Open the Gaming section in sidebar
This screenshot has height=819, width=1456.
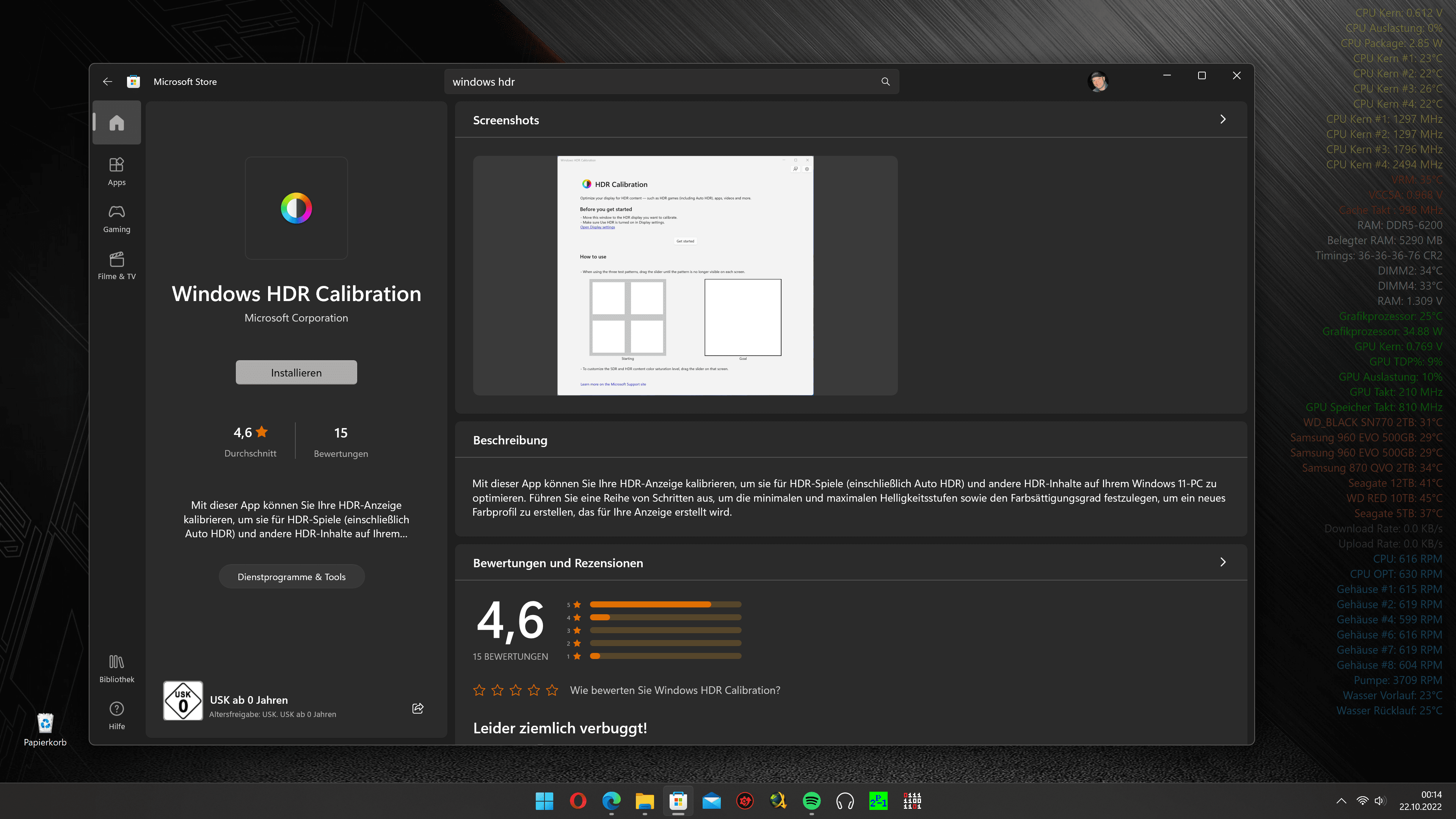(x=117, y=219)
